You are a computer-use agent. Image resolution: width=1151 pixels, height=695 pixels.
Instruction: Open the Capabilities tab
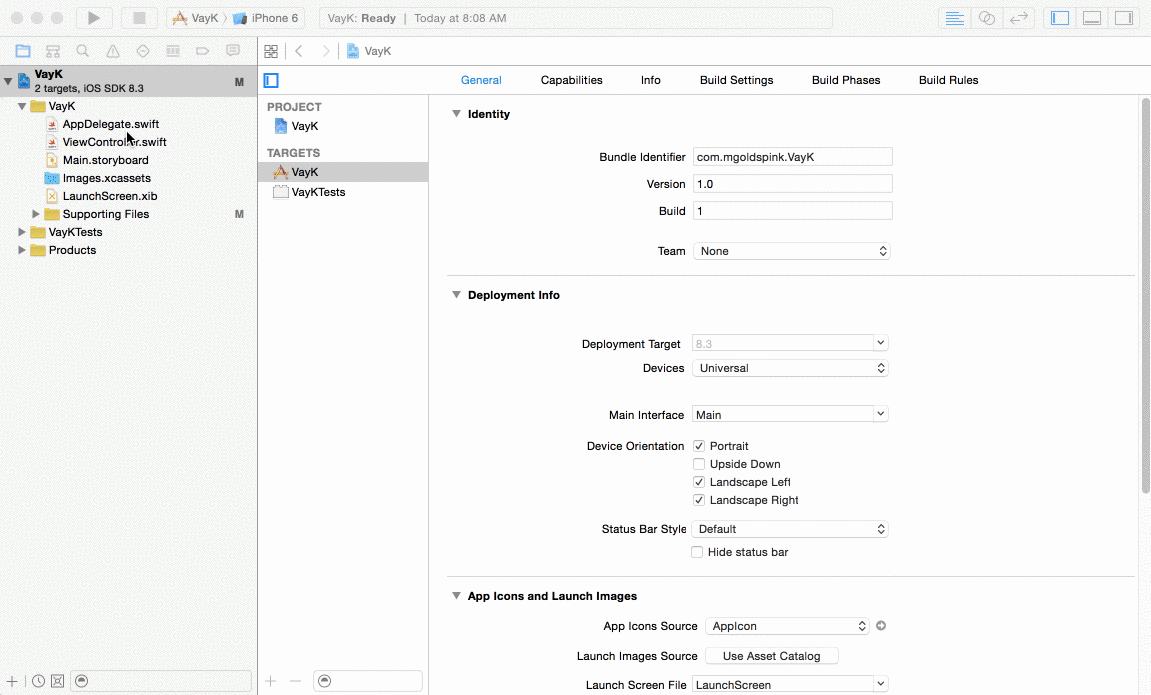click(x=571, y=80)
